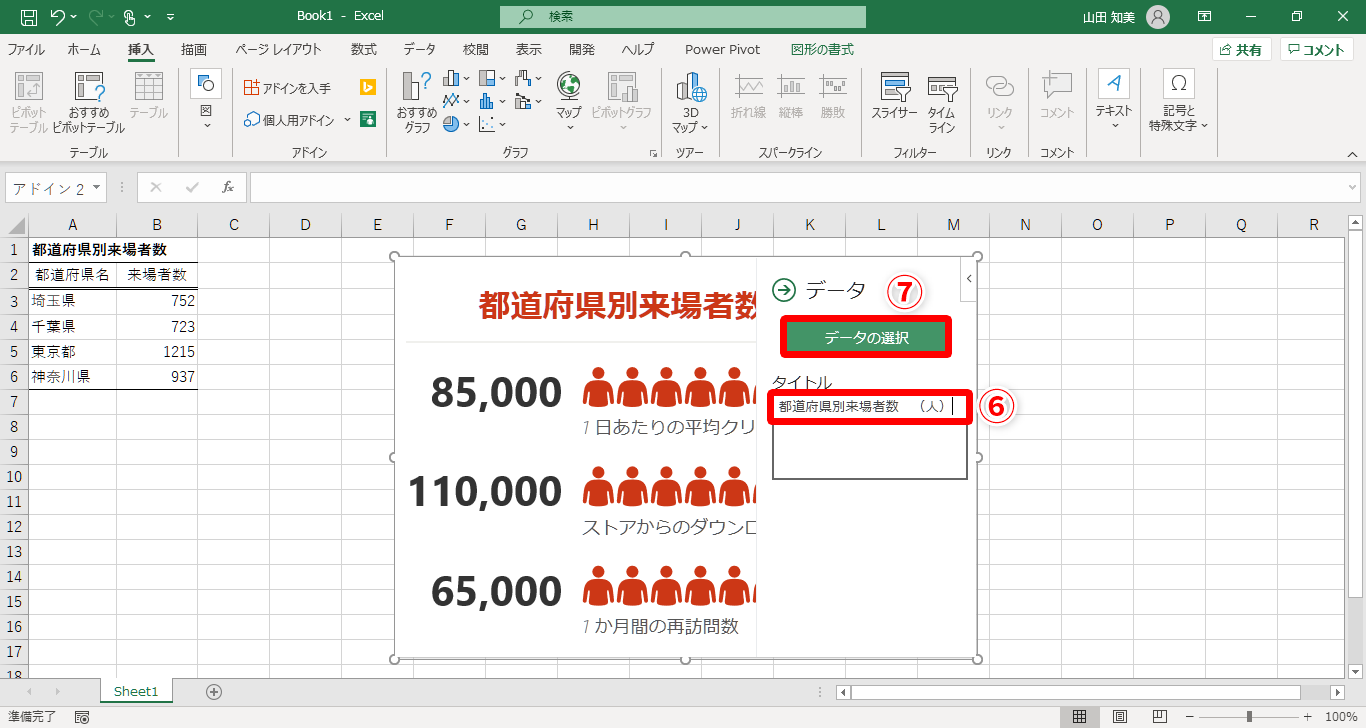The width and height of the screenshot is (1366, 728).
Task: Open the Bing Maps add-in icon
Action: 368,88
